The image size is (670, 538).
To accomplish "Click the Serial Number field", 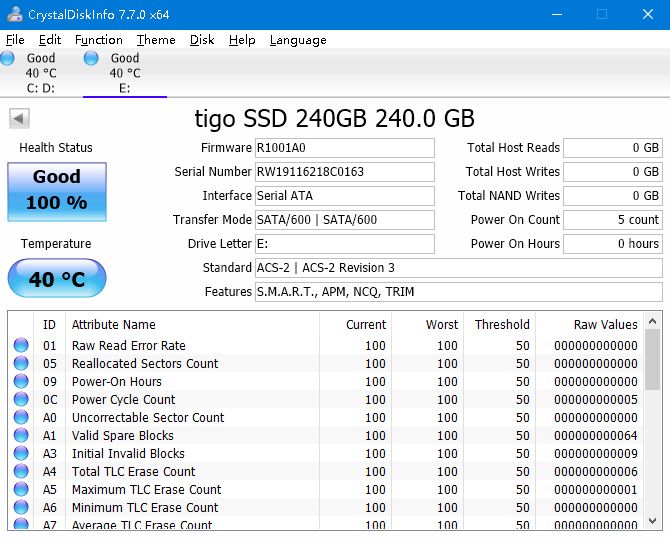I will [x=345, y=172].
